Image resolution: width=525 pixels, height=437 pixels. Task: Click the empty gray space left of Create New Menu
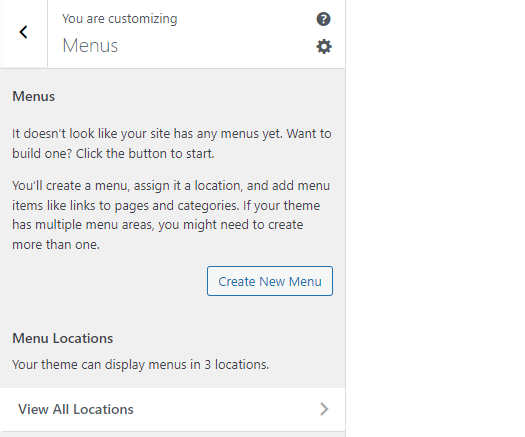pos(107,281)
